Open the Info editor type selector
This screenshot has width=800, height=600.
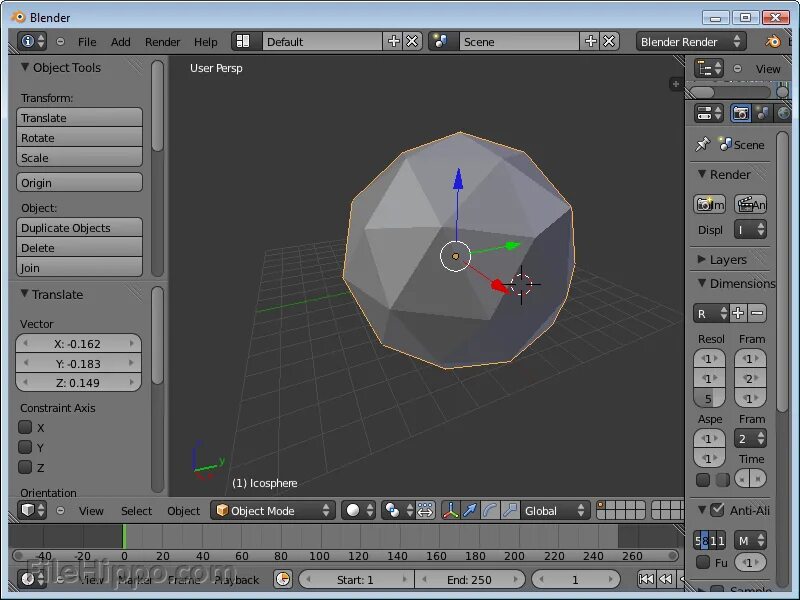(x=32, y=41)
